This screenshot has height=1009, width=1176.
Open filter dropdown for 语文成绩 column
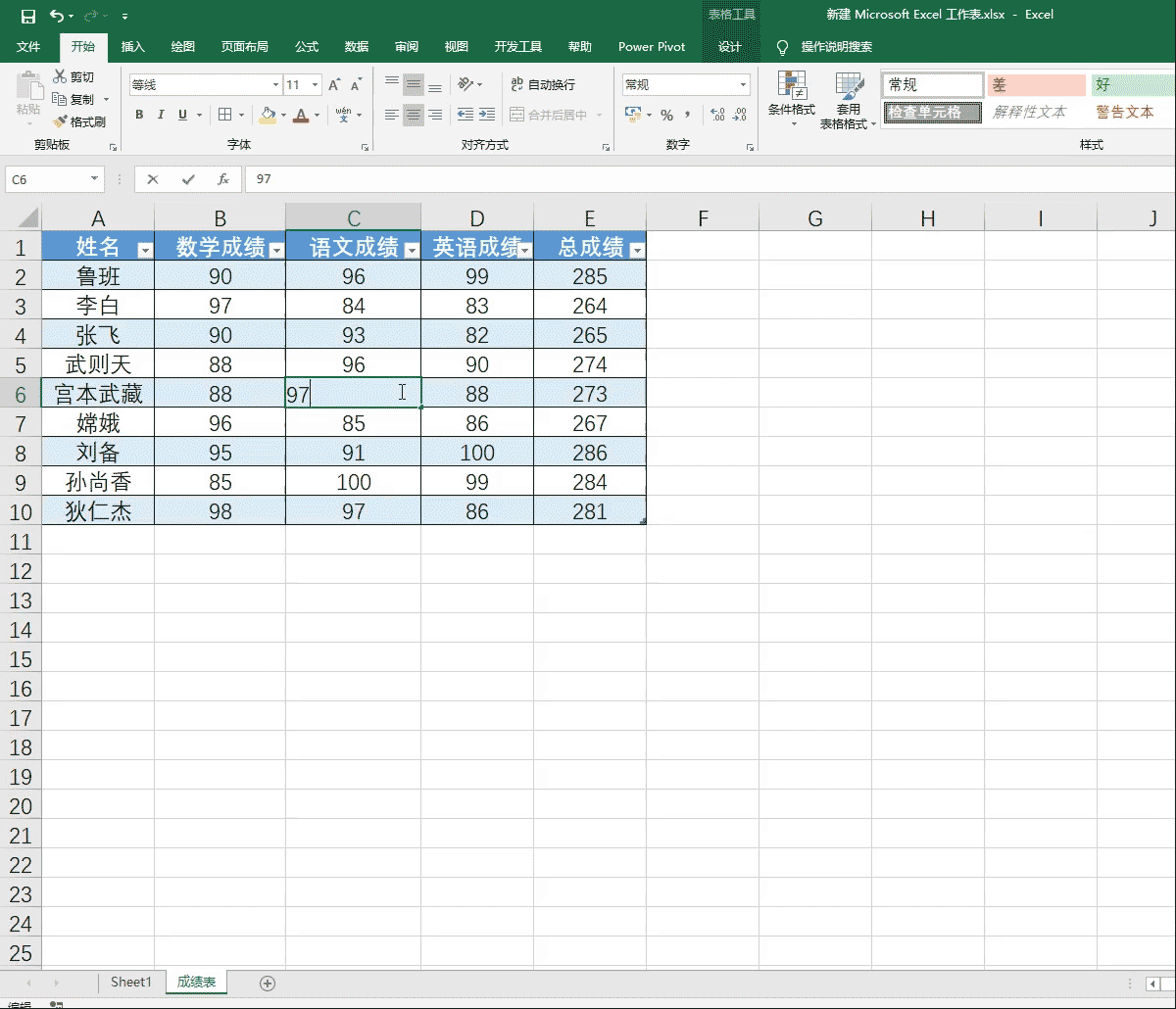(412, 251)
